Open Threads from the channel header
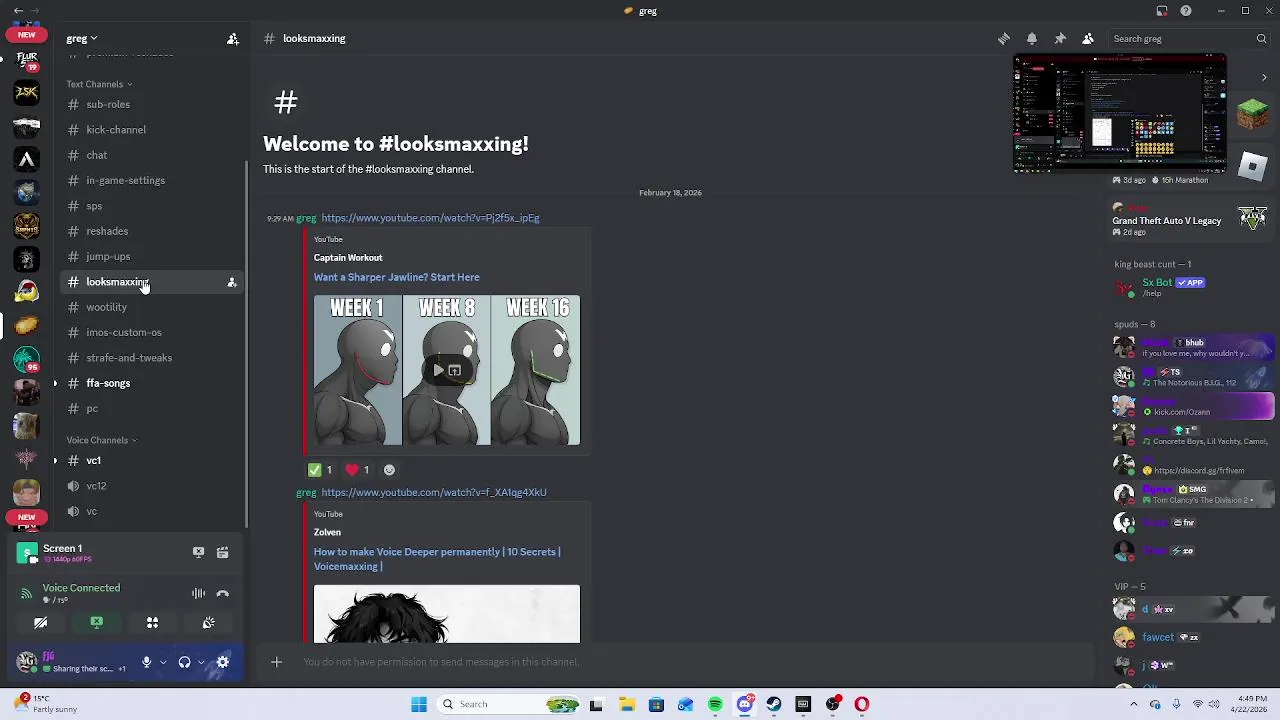The height and width of the screenshot is (720, 1280). 1004,39
